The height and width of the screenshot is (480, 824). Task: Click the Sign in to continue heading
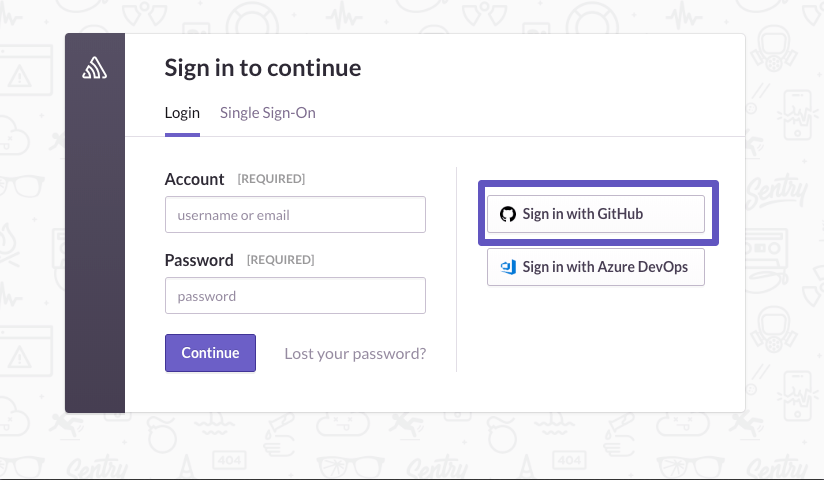(263, 68)
